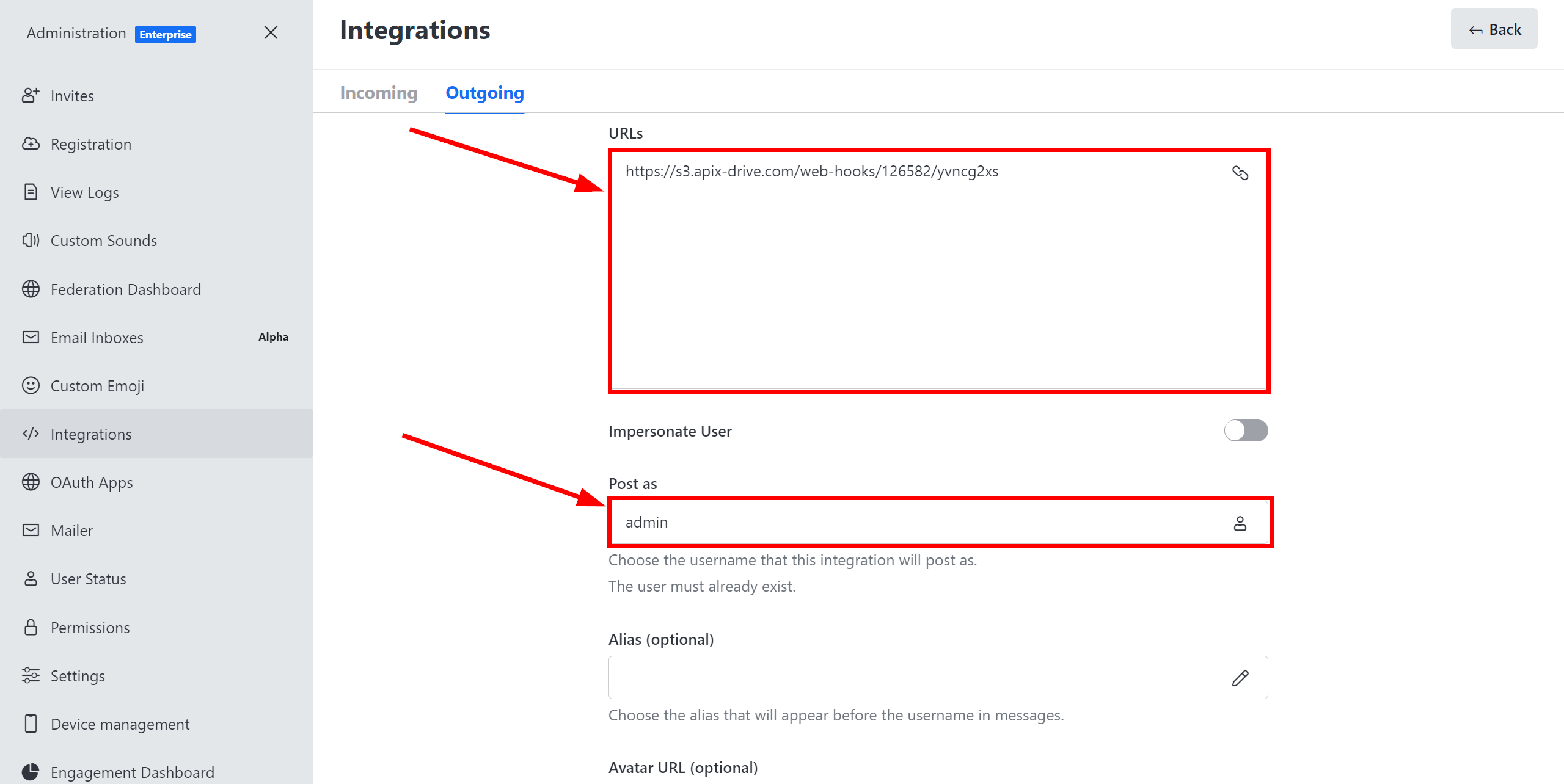Click the pencil icon in Alias field

pyautogui.click(x=1240, y=678)
